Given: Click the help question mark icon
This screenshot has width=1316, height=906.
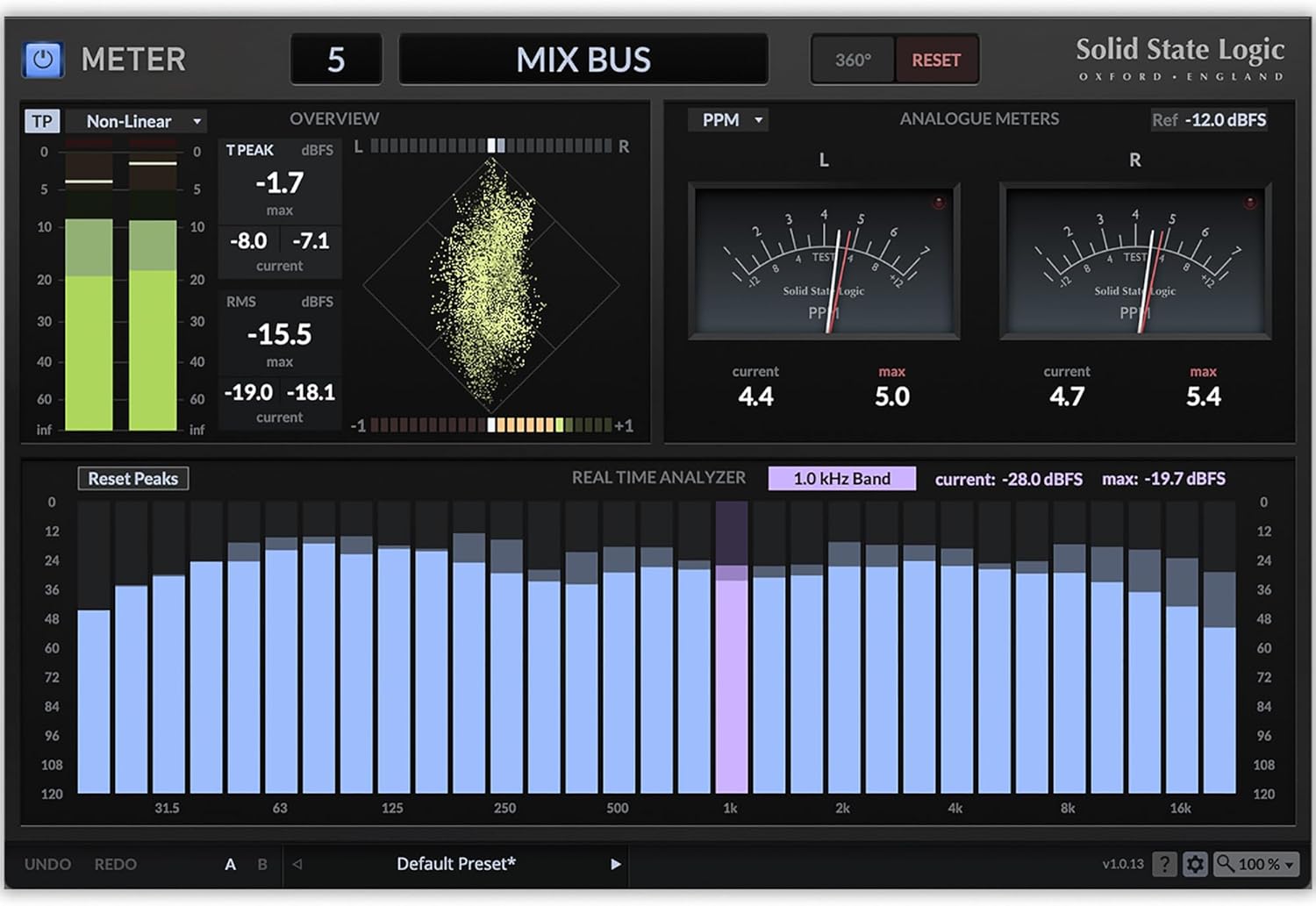Looking at the screenshot, I should 1164,865.
